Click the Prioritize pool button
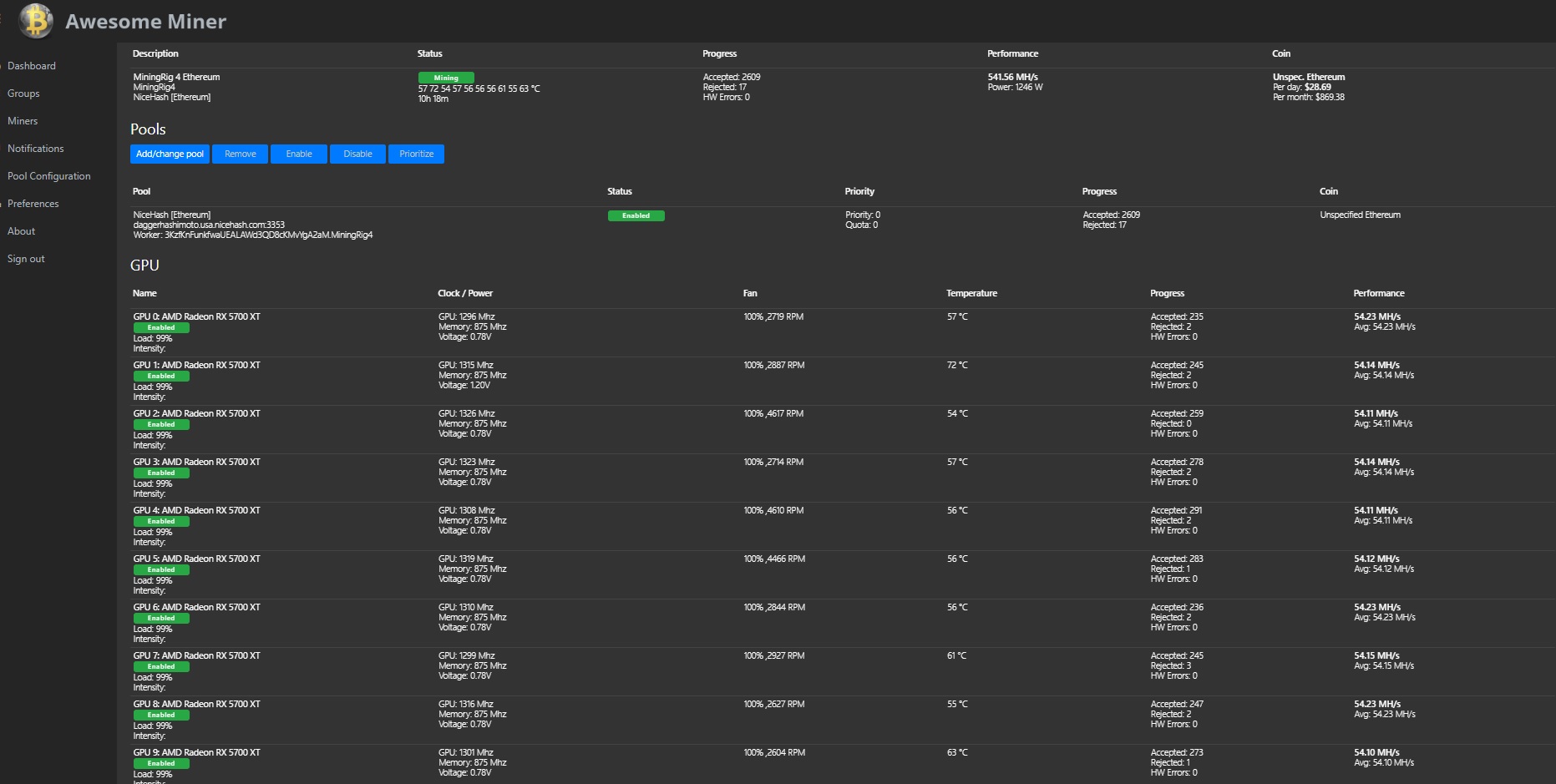The width and height of the screenshot is (1556, 784). pyautogui.click(x=416, y=154)
